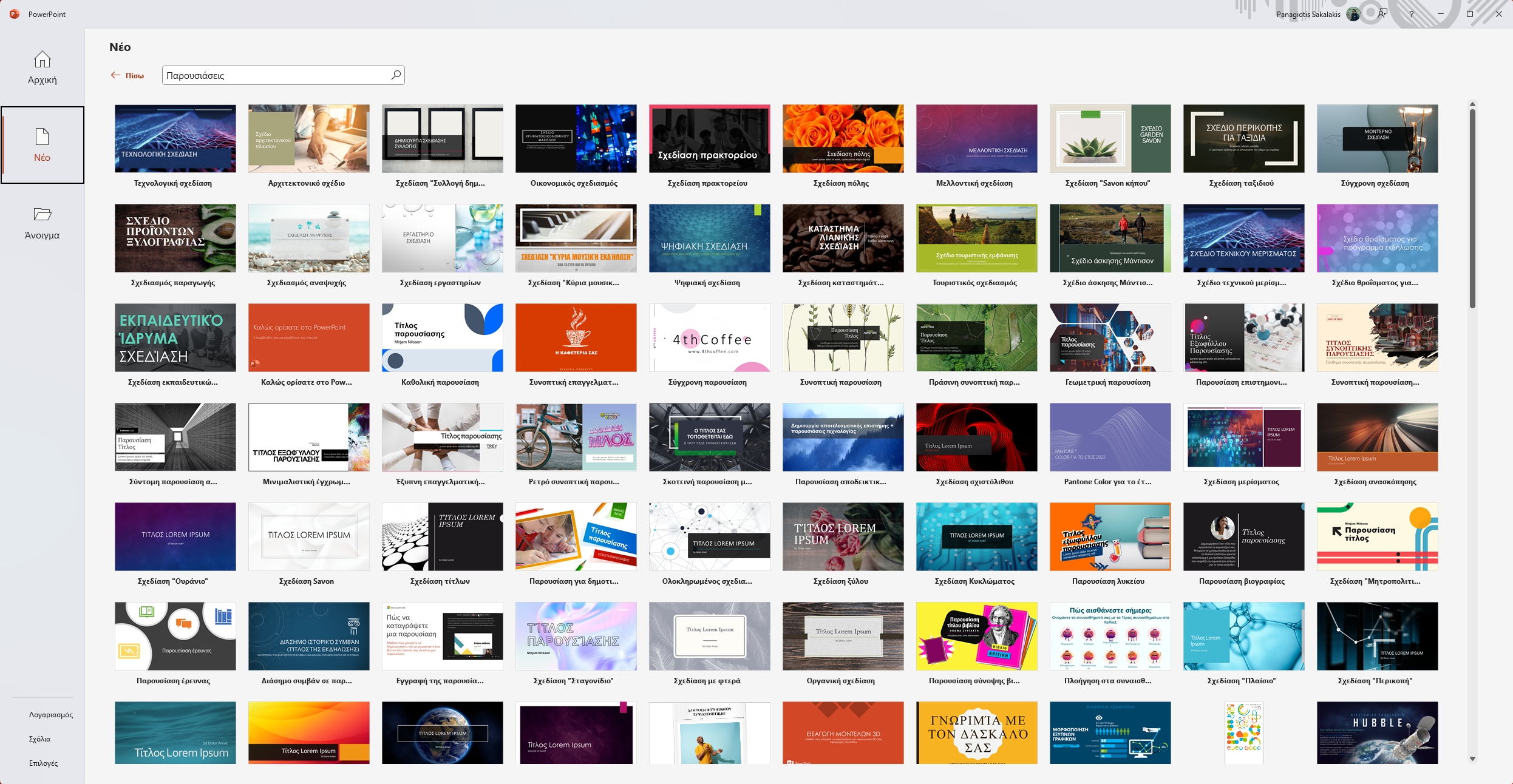This screenshot has height=784, width=1513.
Task: Open the help question mark icon
Action: point(1410,13)
